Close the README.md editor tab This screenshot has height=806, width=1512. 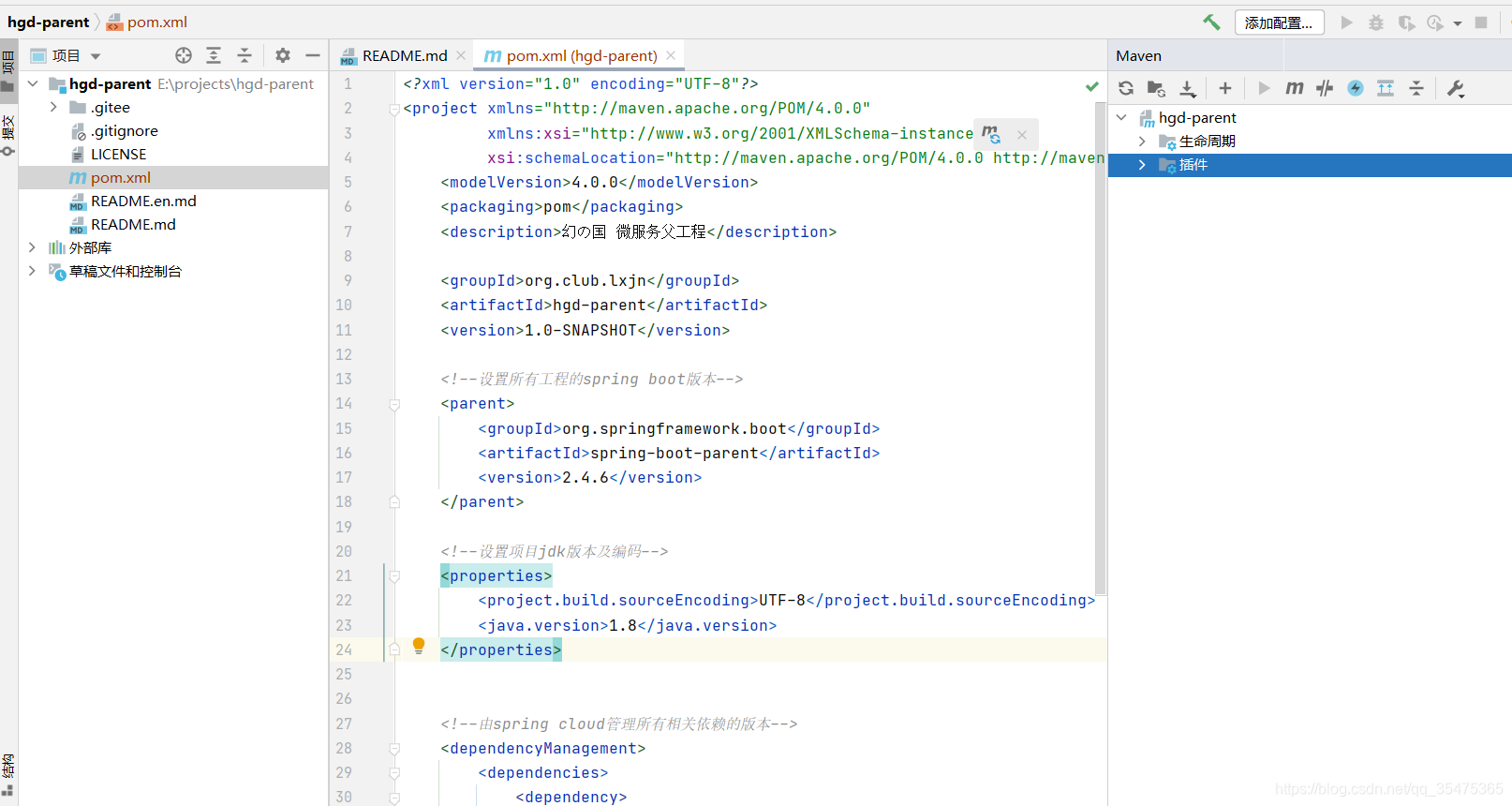(461, 55)
